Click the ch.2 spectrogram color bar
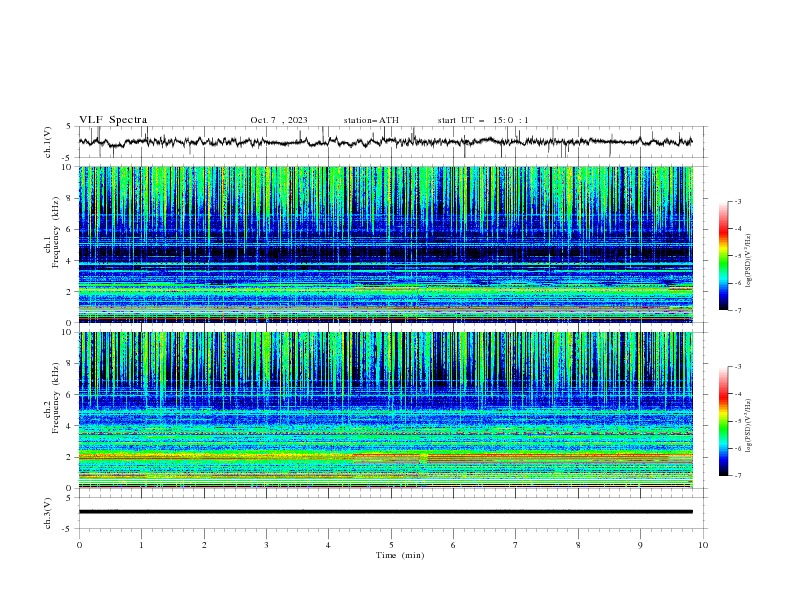 pyautogui.click(x=724, y=421)
